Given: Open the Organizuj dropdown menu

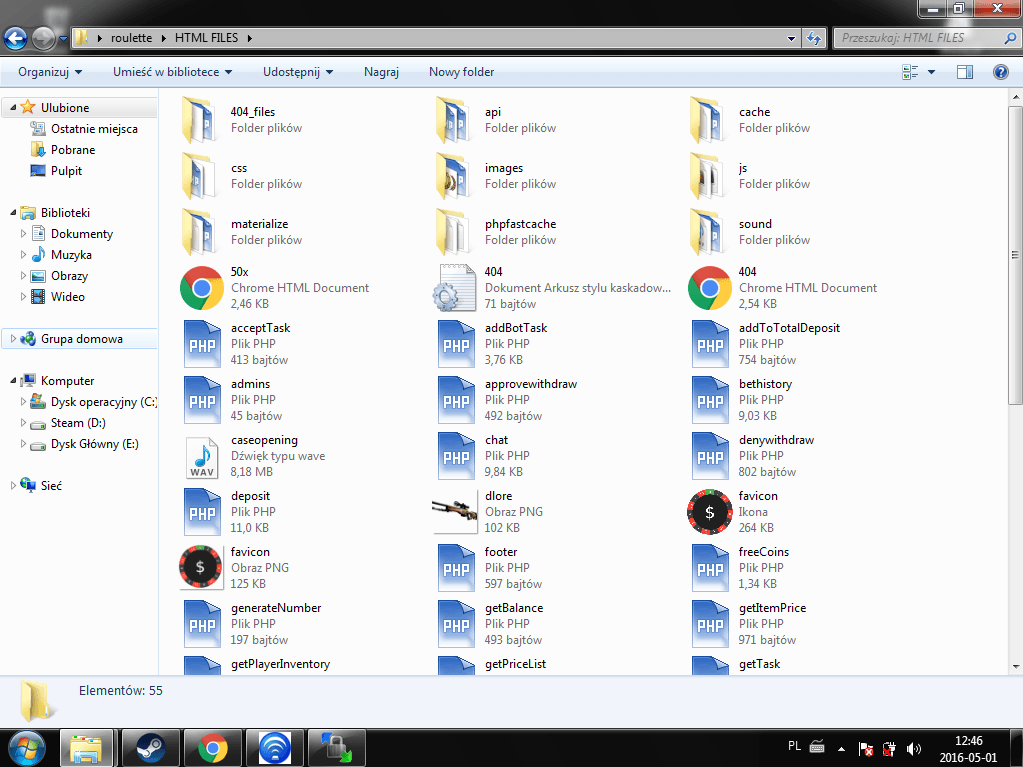Looking at the screenshot, I should pyautogui.click(x=50, y=72).
